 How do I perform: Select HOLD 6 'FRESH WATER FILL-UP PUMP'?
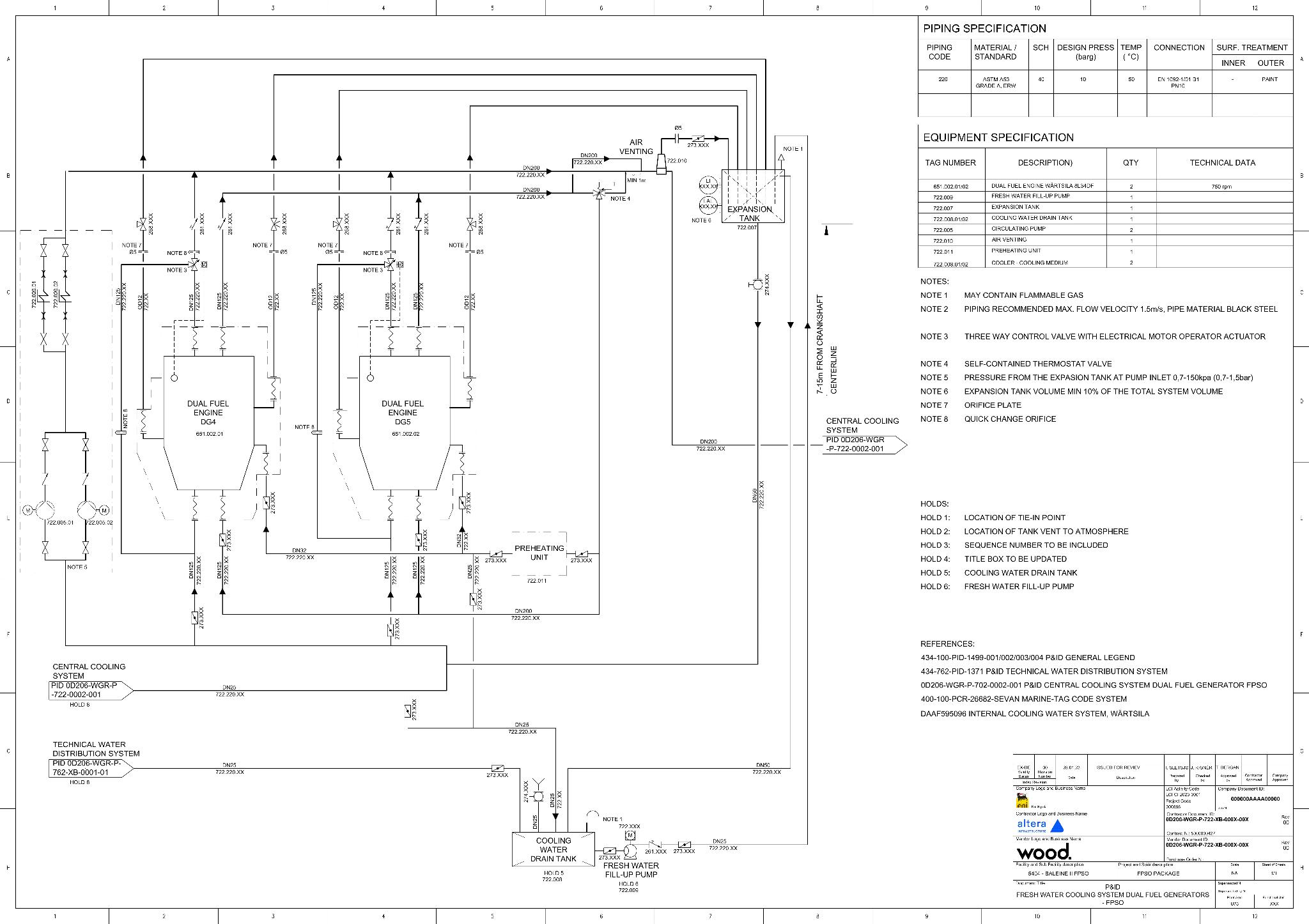(1019, 587)
